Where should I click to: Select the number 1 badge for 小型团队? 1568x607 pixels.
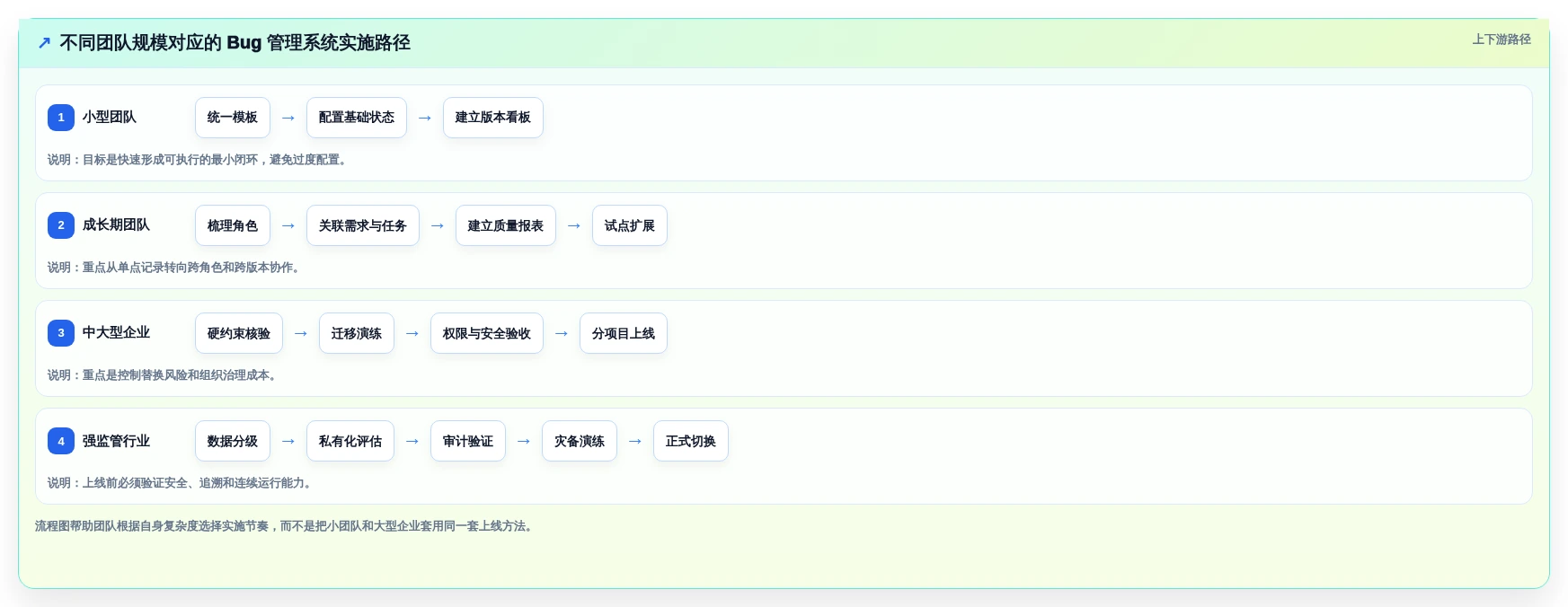(61, 118)
